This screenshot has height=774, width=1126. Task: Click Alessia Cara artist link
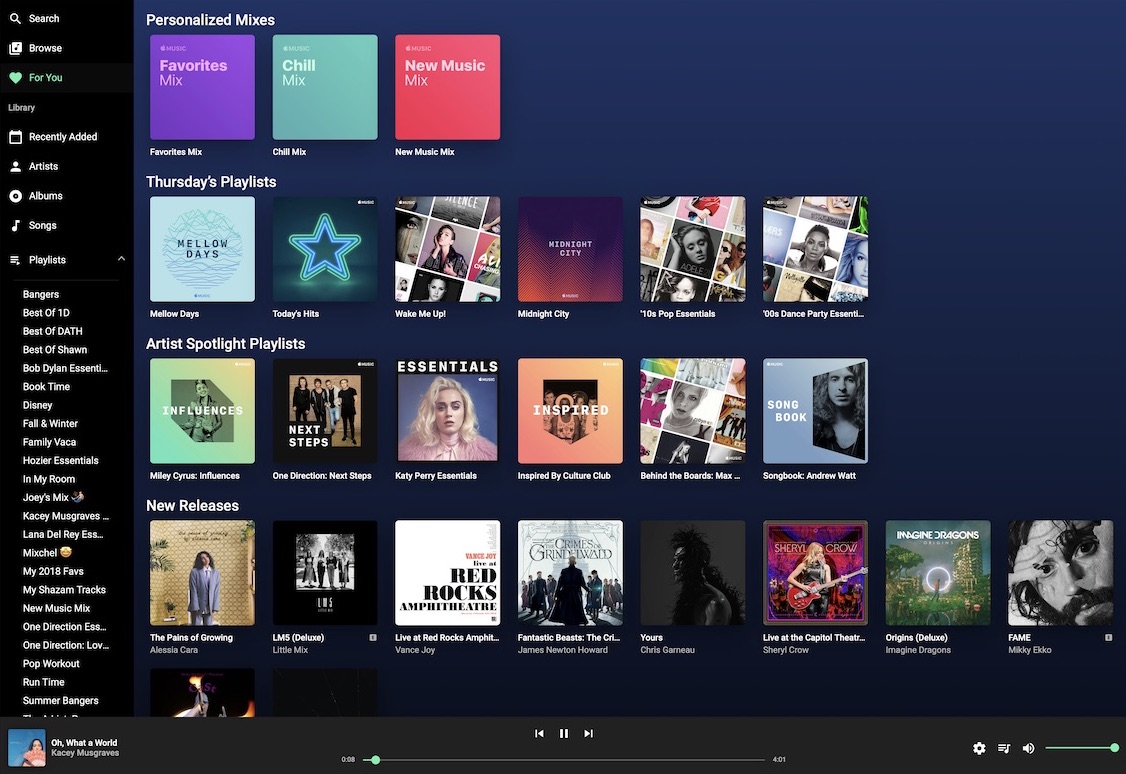tap(174, 650)
